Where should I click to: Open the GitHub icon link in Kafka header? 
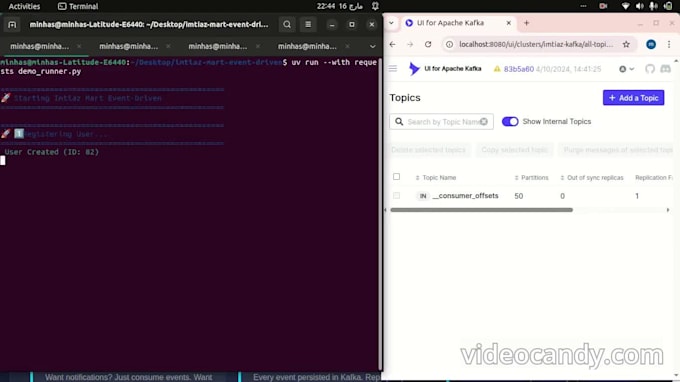pos(650,69)
